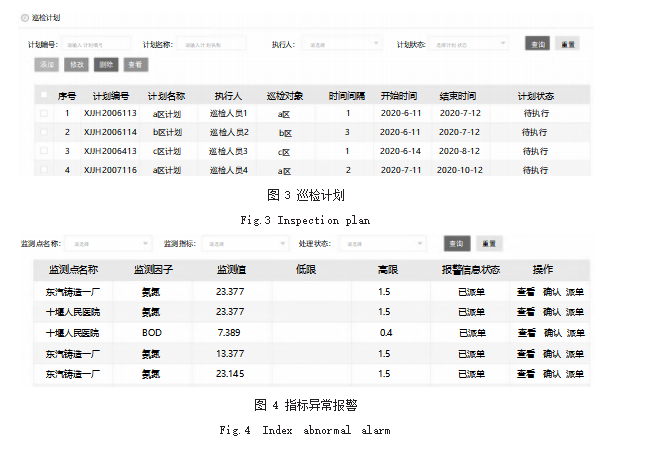Viewport: 647px width, 458px height.
Task: Select plan number XJJH2006114 cell
Action: [x=110, y=132]
